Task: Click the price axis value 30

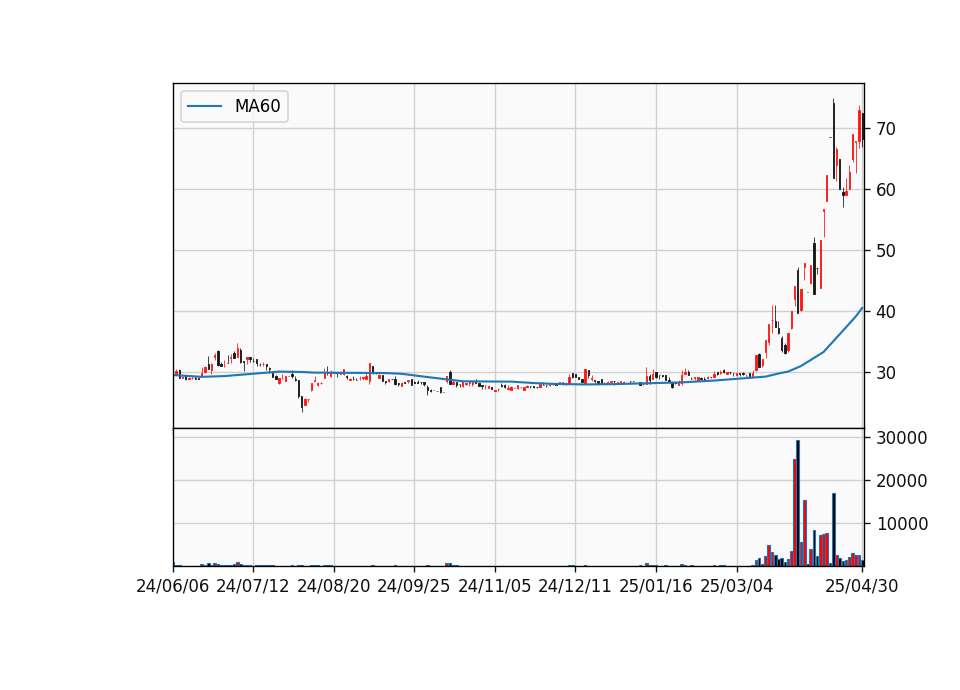Action: 886,373
